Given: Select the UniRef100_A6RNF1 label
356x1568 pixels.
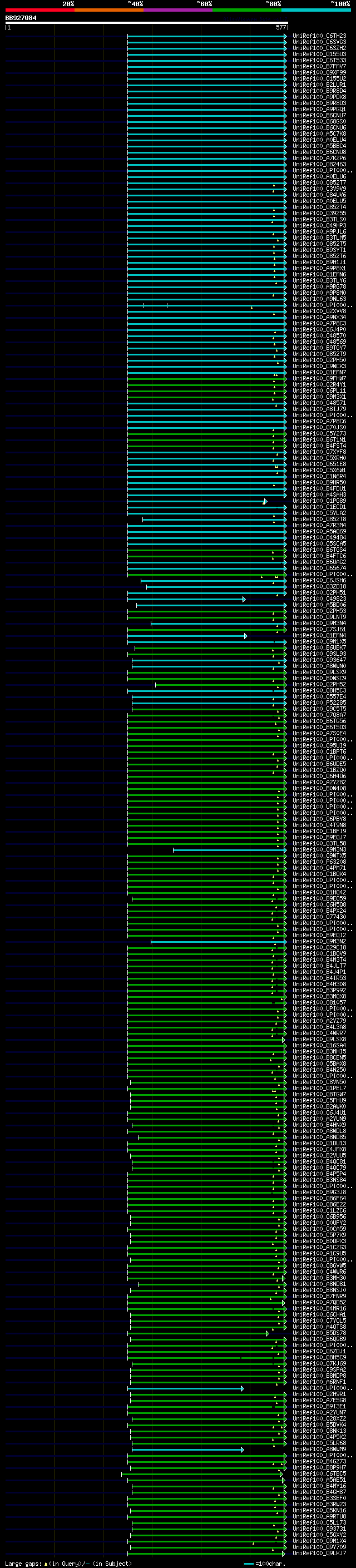Looking at the screenshot, I should click(319, 1382).
